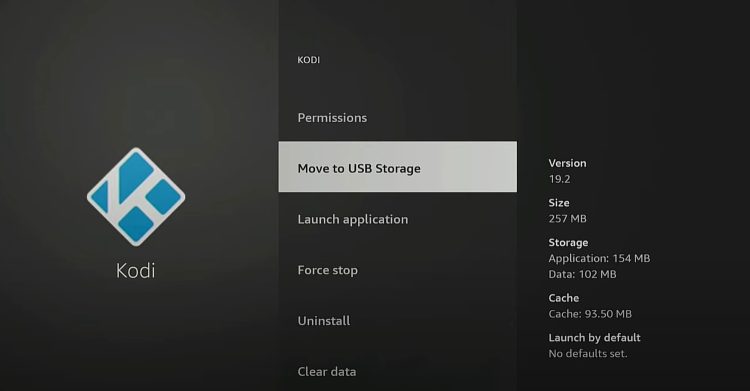
Task: Click the Version heading label
Action: tap(567, 163)
